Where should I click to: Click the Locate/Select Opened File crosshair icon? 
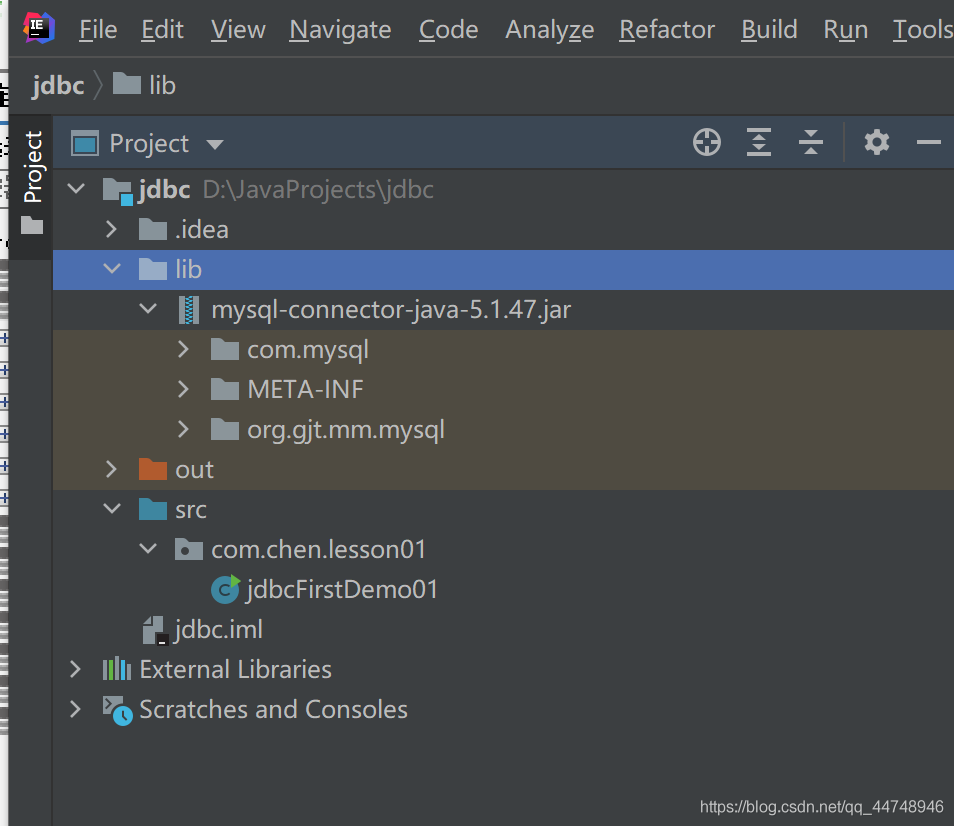click(x=706, y=143)
